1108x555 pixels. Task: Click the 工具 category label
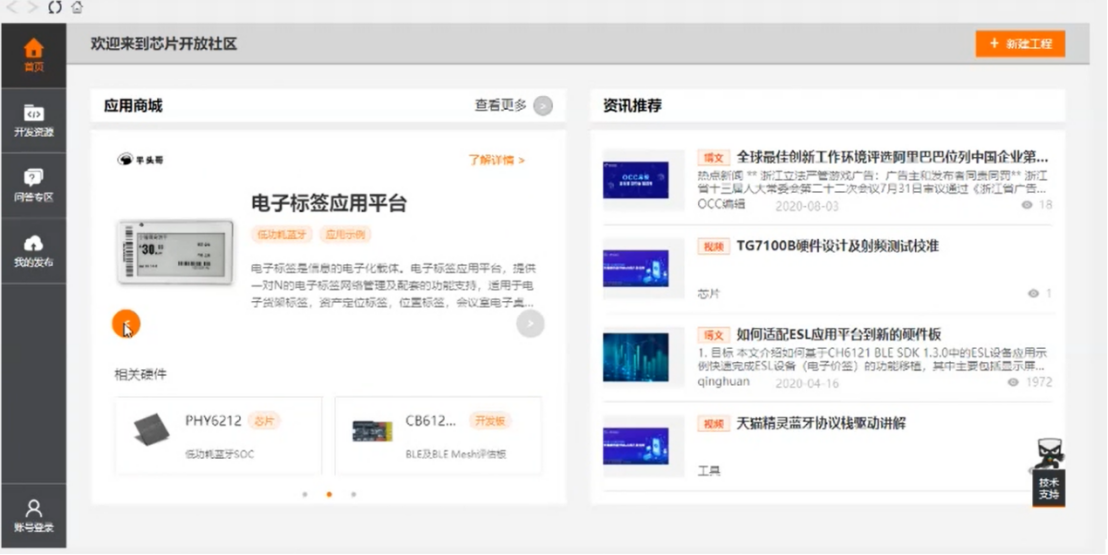tap(709, 471)
